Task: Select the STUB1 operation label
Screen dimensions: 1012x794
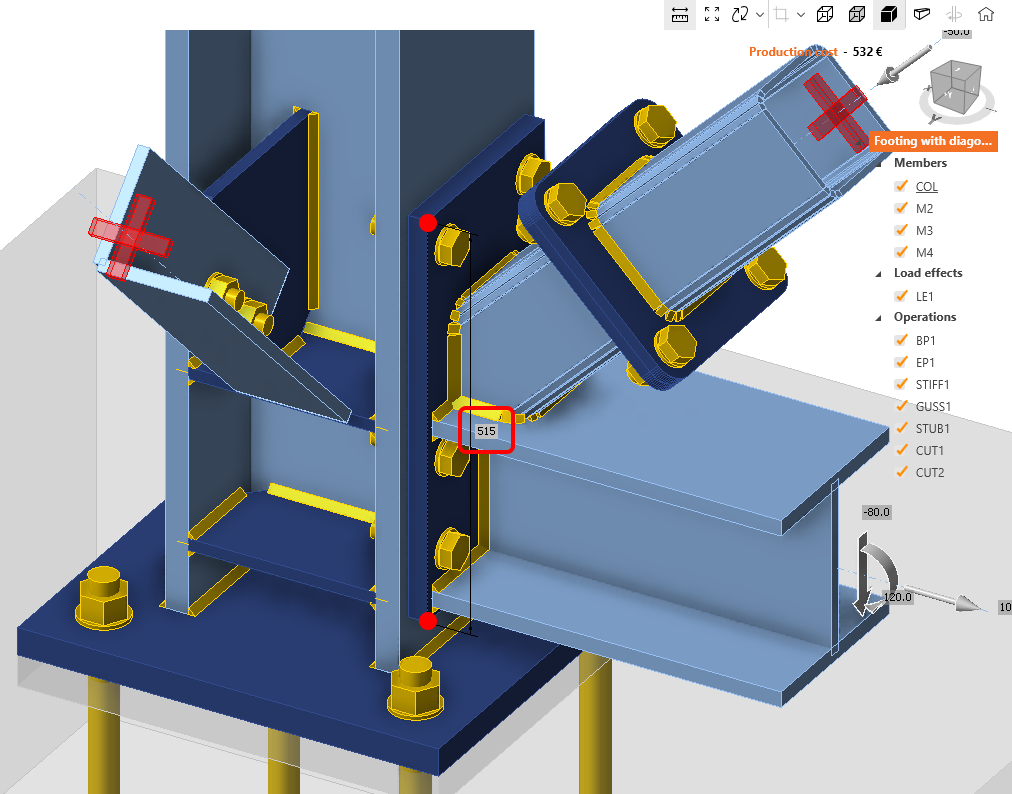Action: click(932, 429)
